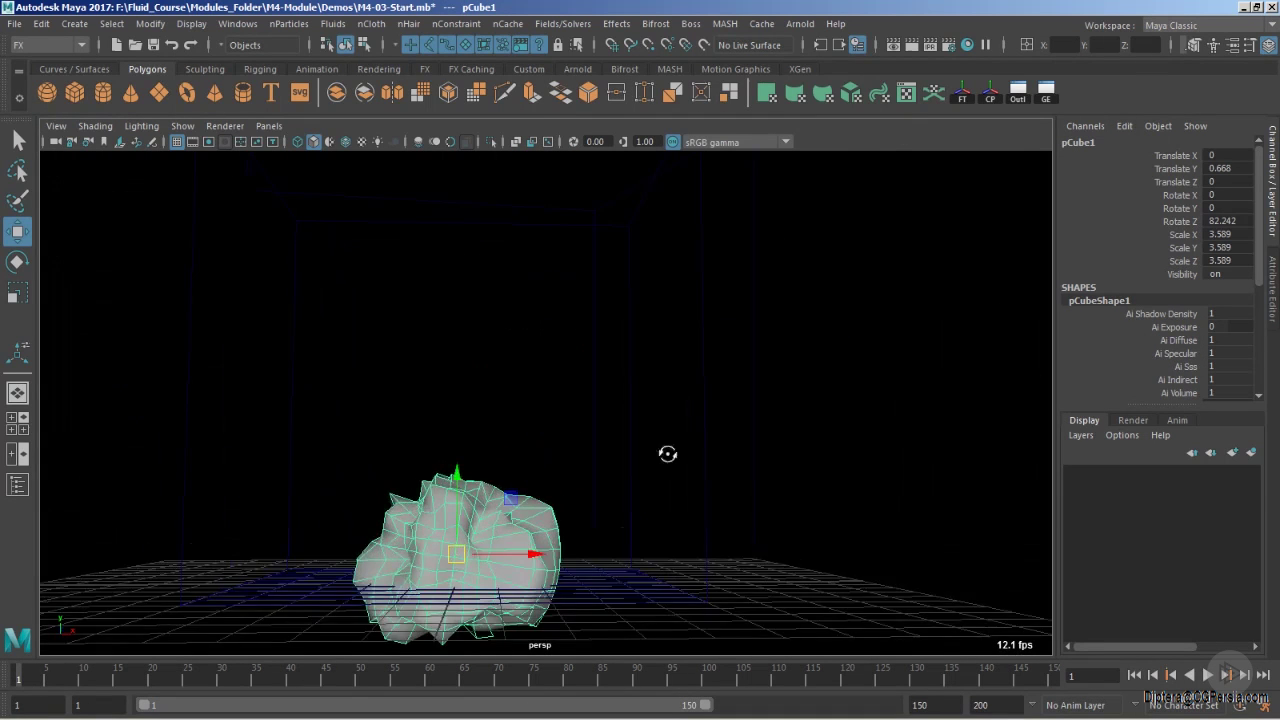Open the GE graph editor shelf icon
This screenshot has width=1280, height=720.
pyautogui.click(x=1046, y=93)
